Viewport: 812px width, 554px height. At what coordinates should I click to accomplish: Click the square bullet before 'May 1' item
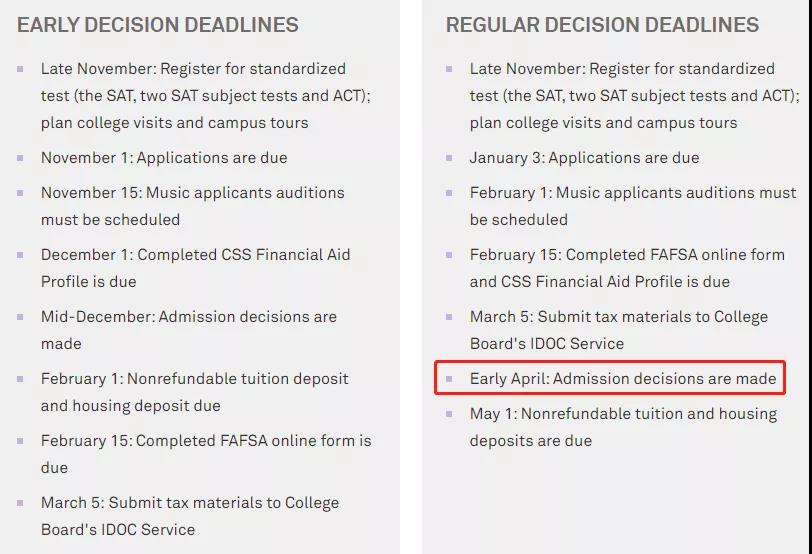(x=448, y=414)
